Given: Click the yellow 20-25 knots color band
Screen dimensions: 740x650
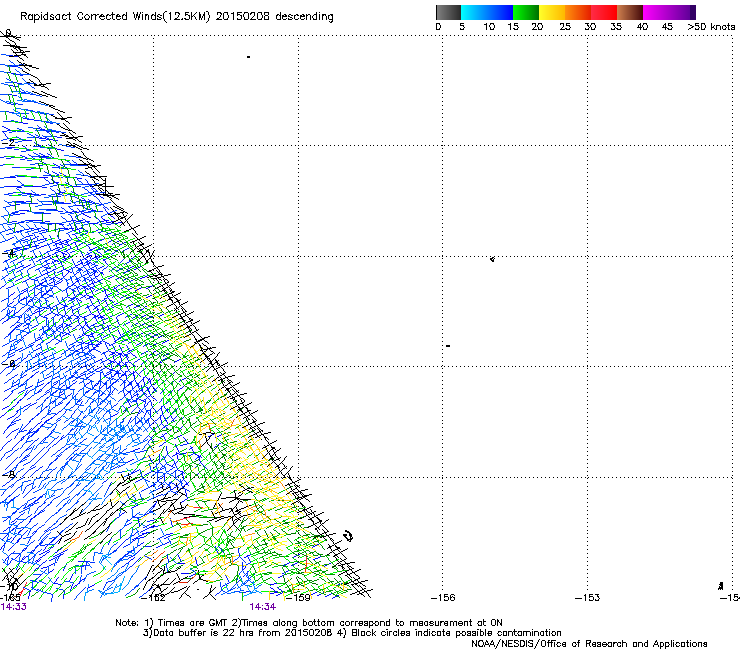Looking at the screenshot, I should [552, 12].
